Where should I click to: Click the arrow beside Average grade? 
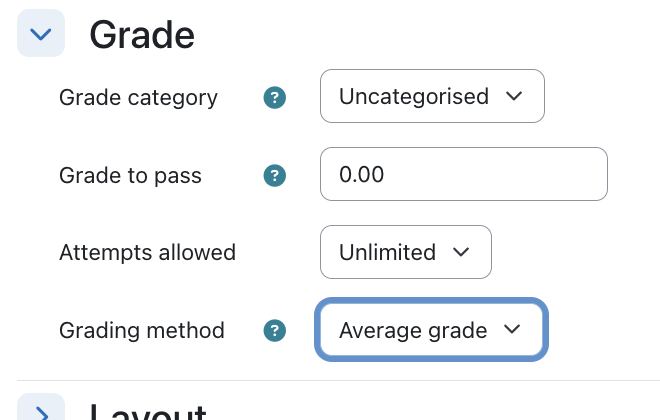[512, 329]
